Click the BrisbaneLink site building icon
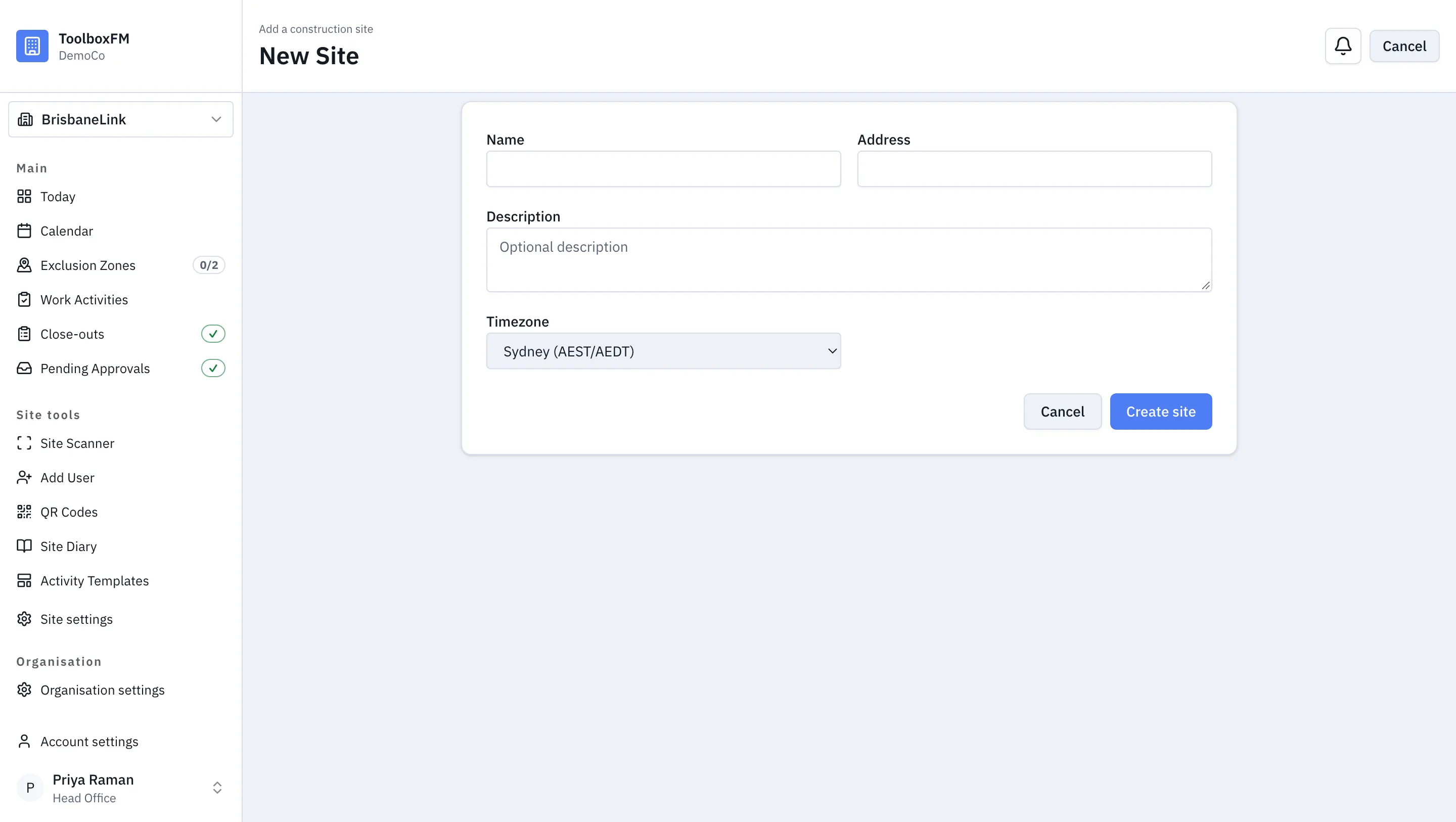 click(x=25, y=119)
